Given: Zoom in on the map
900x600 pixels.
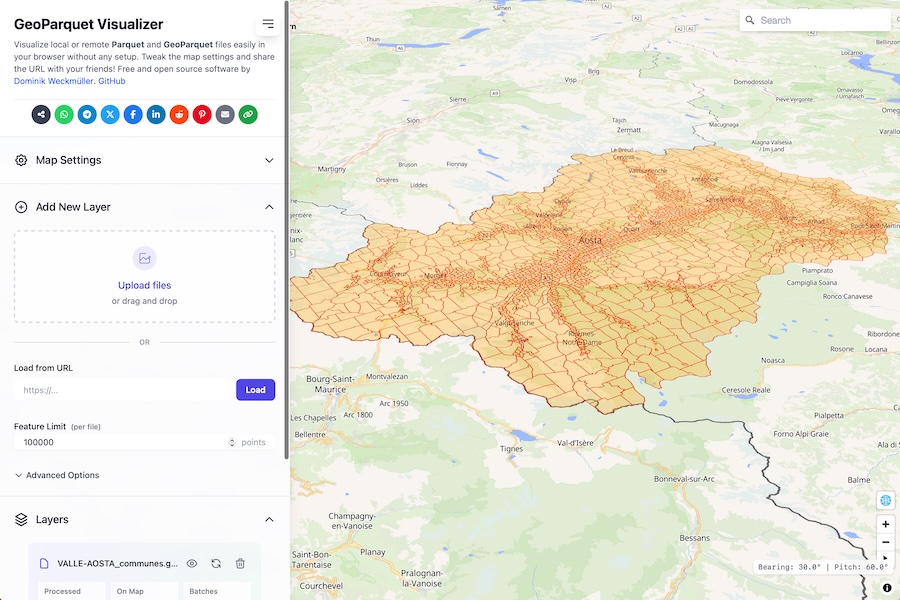Looking at the screenshot, I should tap(885, 524).
